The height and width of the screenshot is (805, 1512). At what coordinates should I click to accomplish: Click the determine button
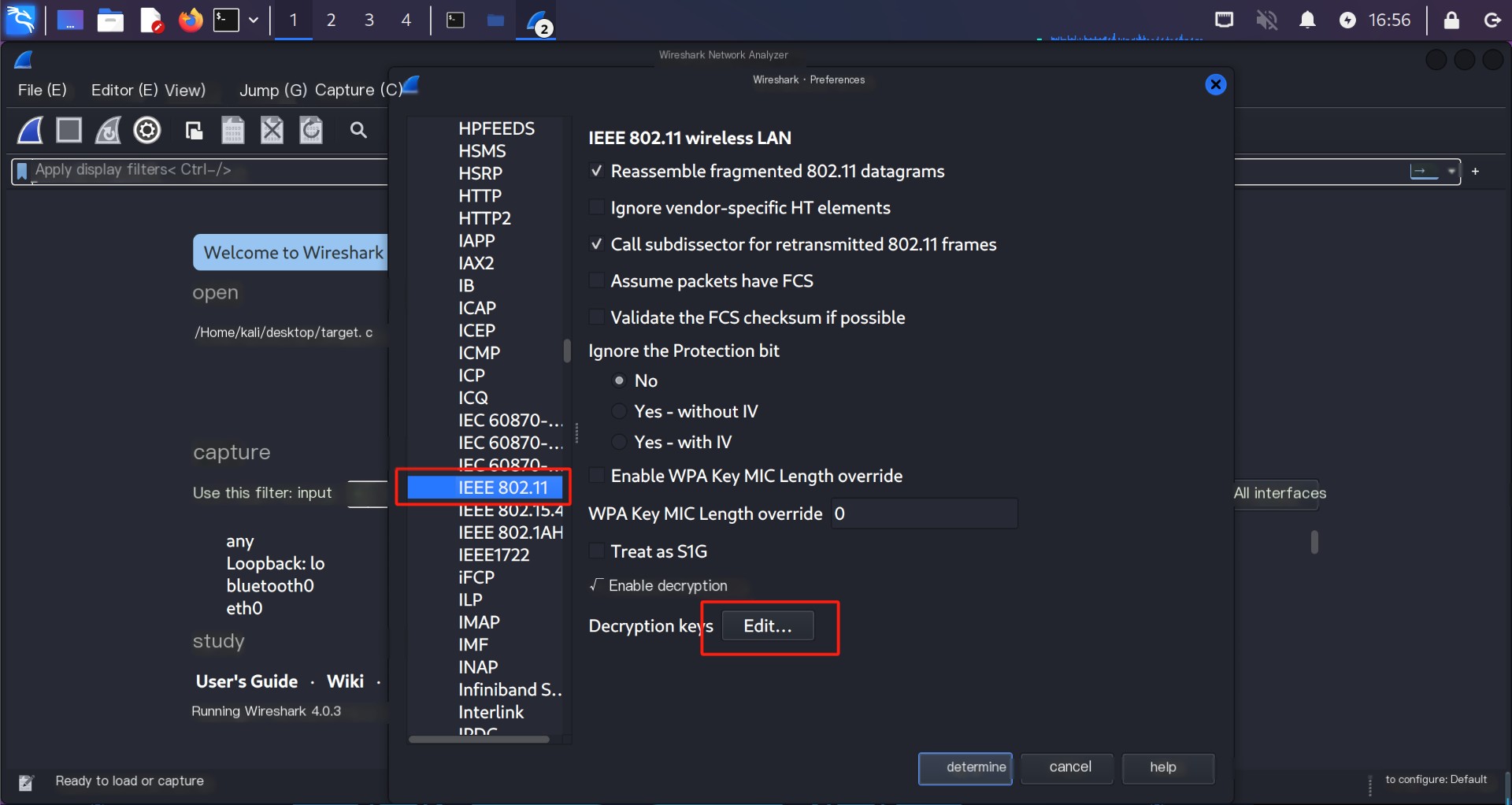[x=965, y=768]
